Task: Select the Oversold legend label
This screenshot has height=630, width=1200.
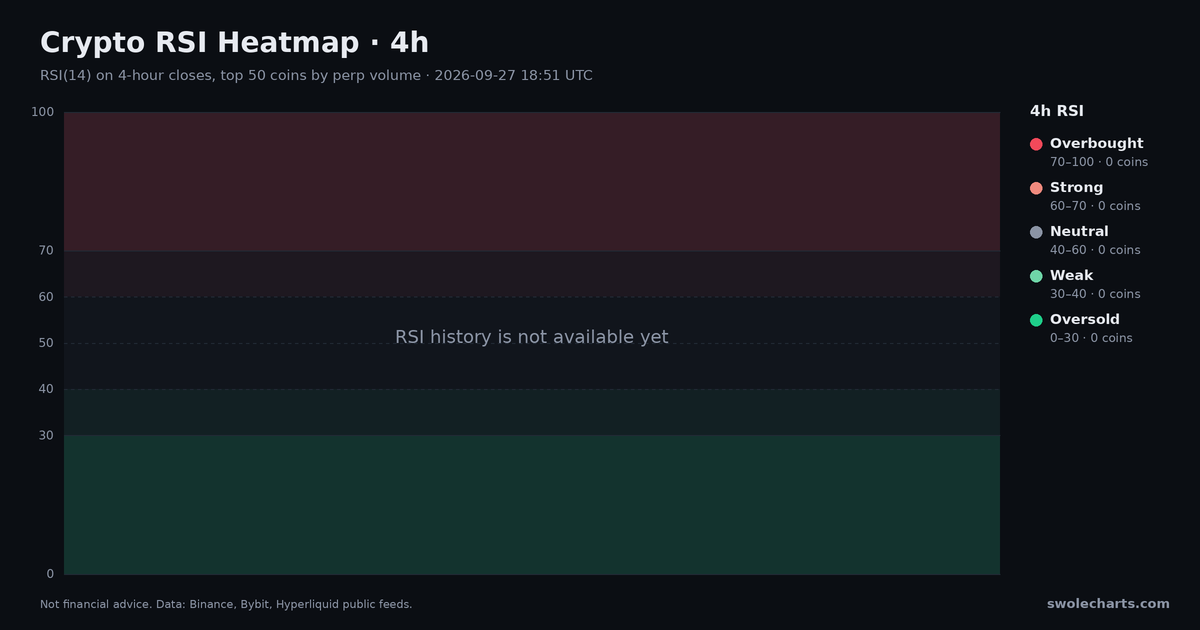Action: click(1084, 320)
